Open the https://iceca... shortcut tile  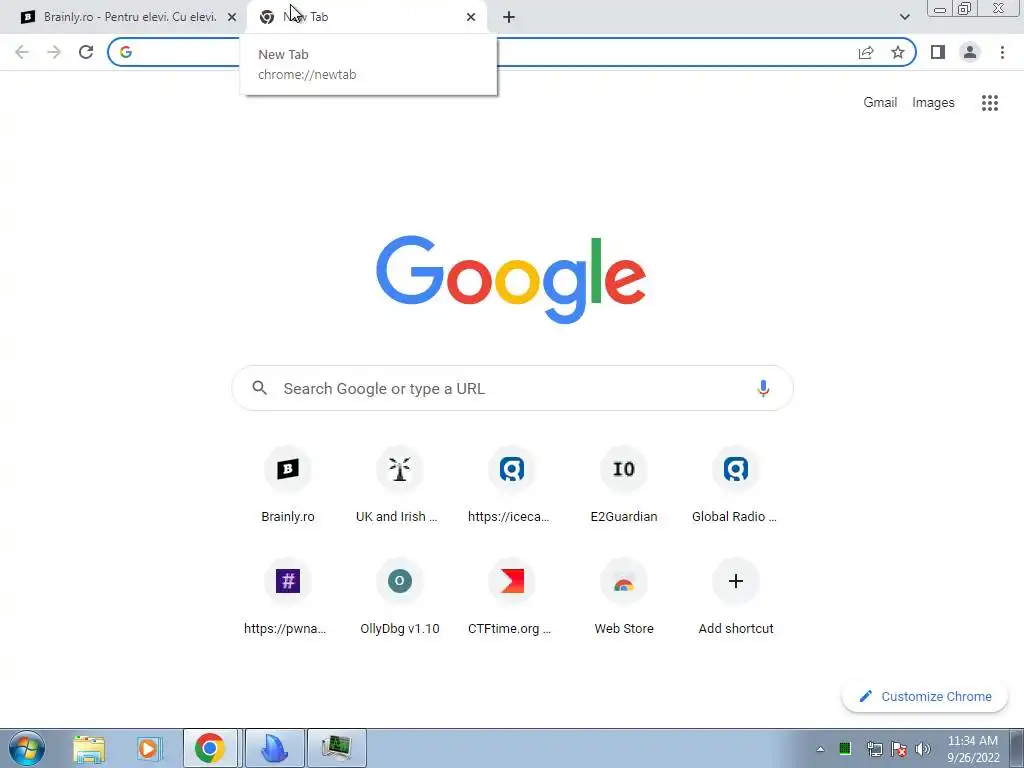pyautogui.click(x=511, y=485)
